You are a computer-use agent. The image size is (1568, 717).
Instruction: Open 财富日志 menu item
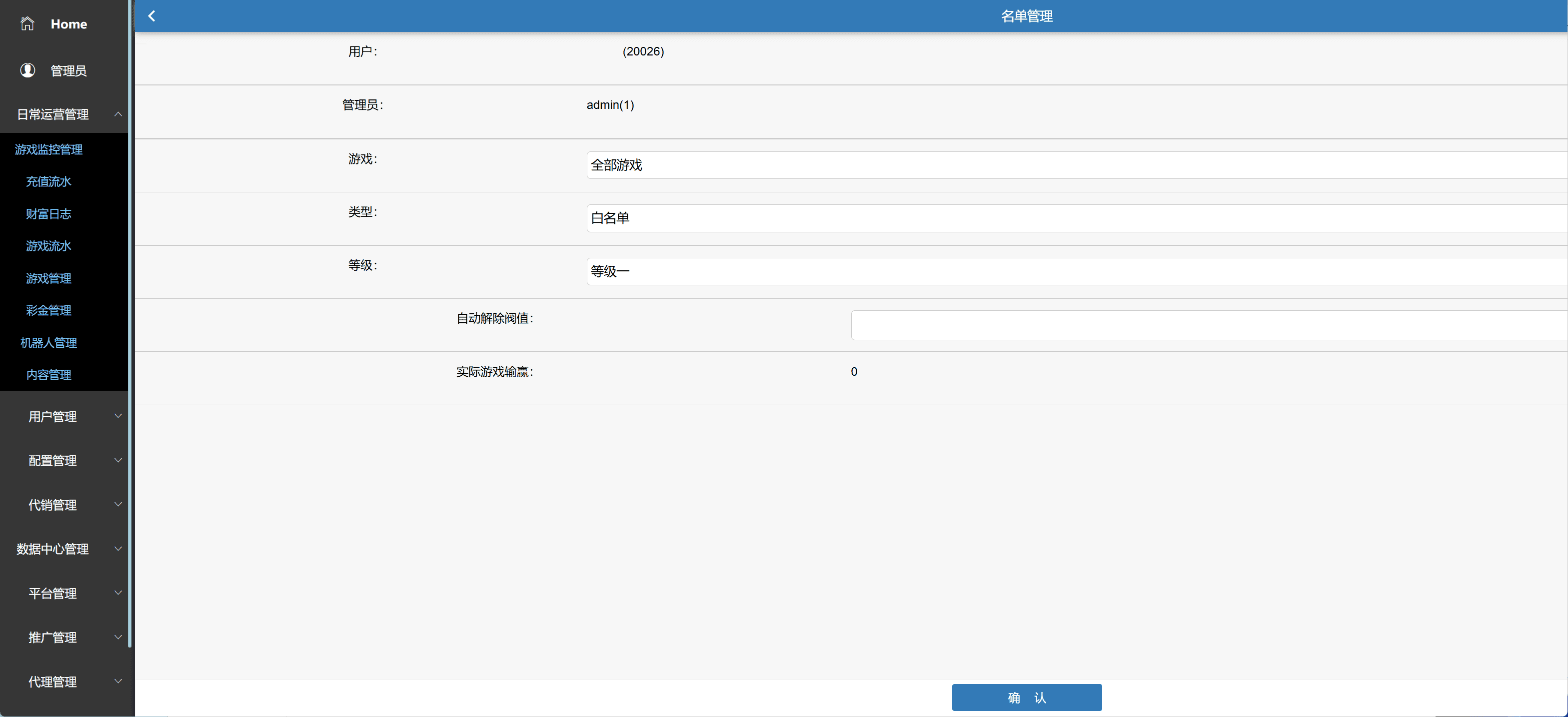[48, 214]
